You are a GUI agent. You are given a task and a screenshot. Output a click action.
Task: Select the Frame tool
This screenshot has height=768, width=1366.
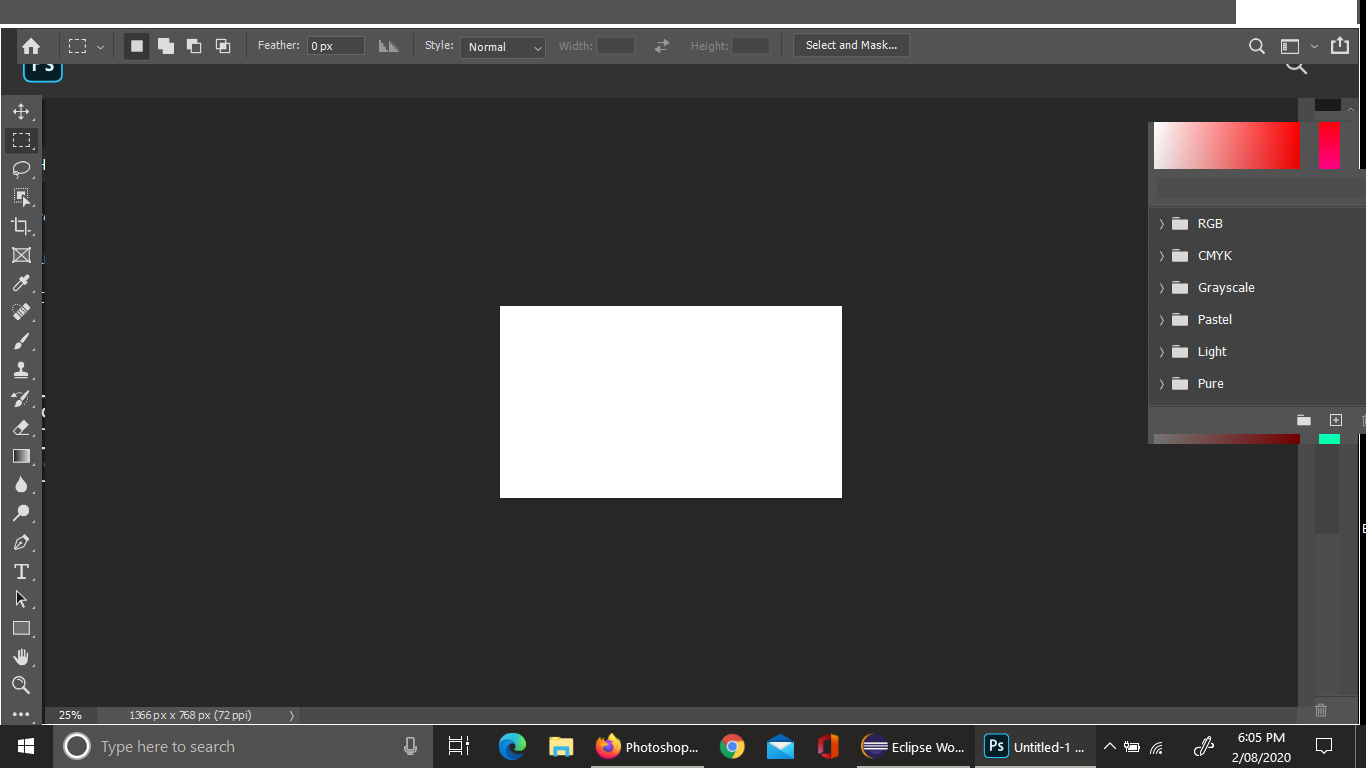(21, 255)
